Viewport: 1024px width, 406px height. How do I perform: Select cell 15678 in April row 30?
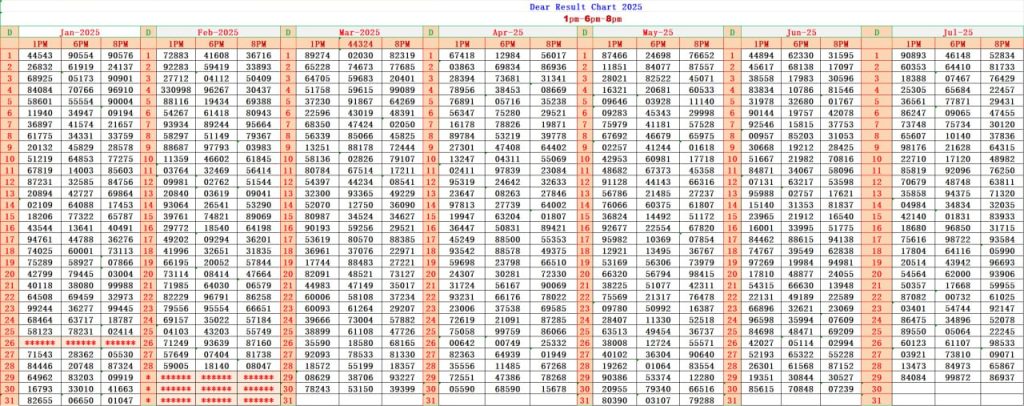pos(554,388)
